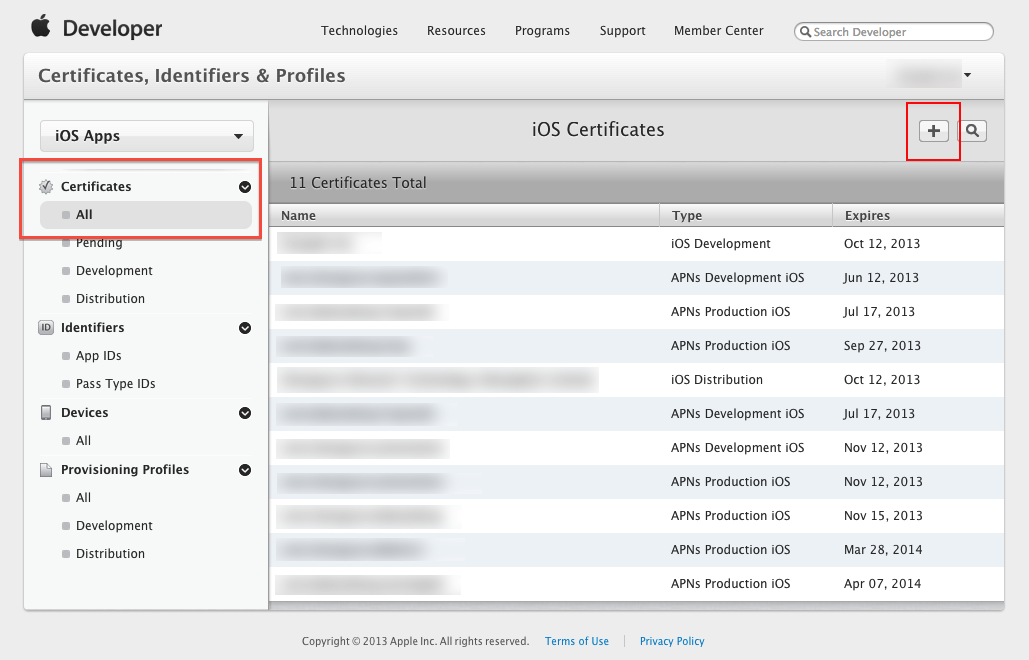This screenshot has width=1029, height=660.
Task: Open certificate search magnifier button
Action: pos(972,131)
